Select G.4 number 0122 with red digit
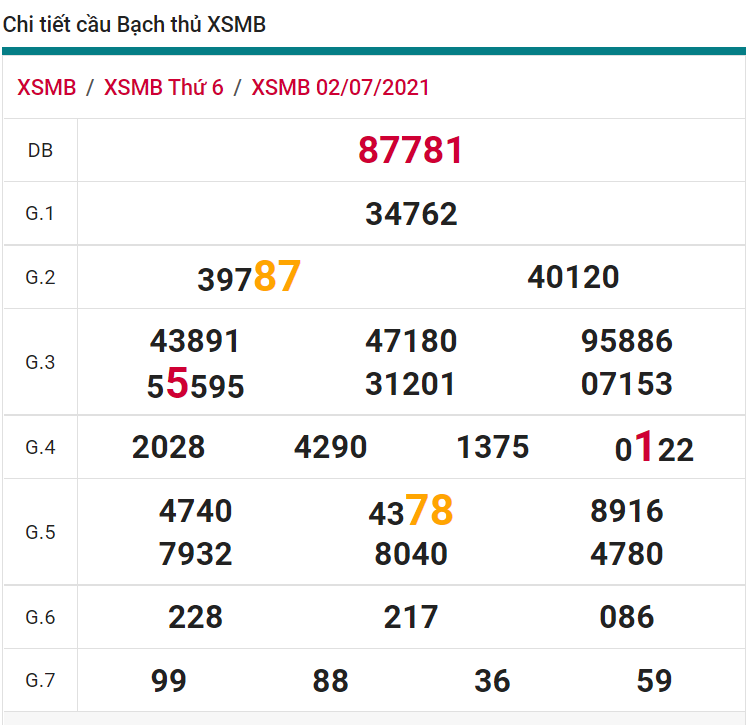The image size is (754, 725). pyautogui.click(x=654, y=448)
